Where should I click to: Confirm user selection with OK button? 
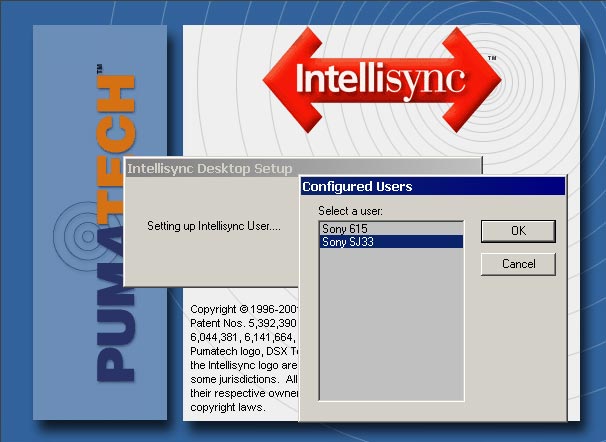[518, 231]
